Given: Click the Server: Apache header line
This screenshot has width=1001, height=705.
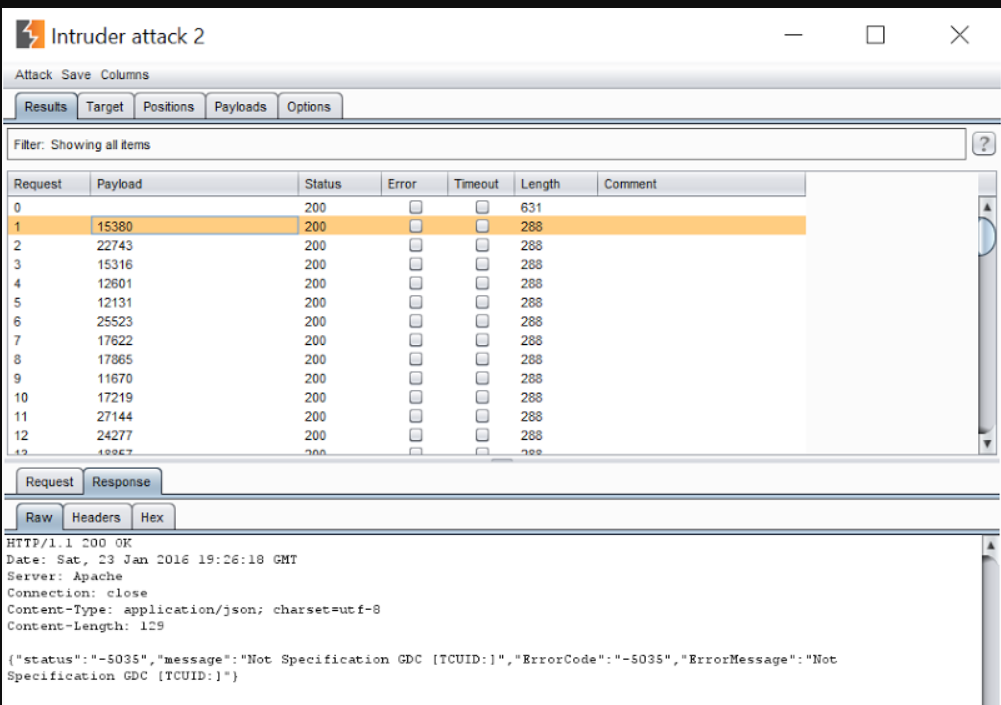Looking at the screenshot, I should [x=64, y=576].
